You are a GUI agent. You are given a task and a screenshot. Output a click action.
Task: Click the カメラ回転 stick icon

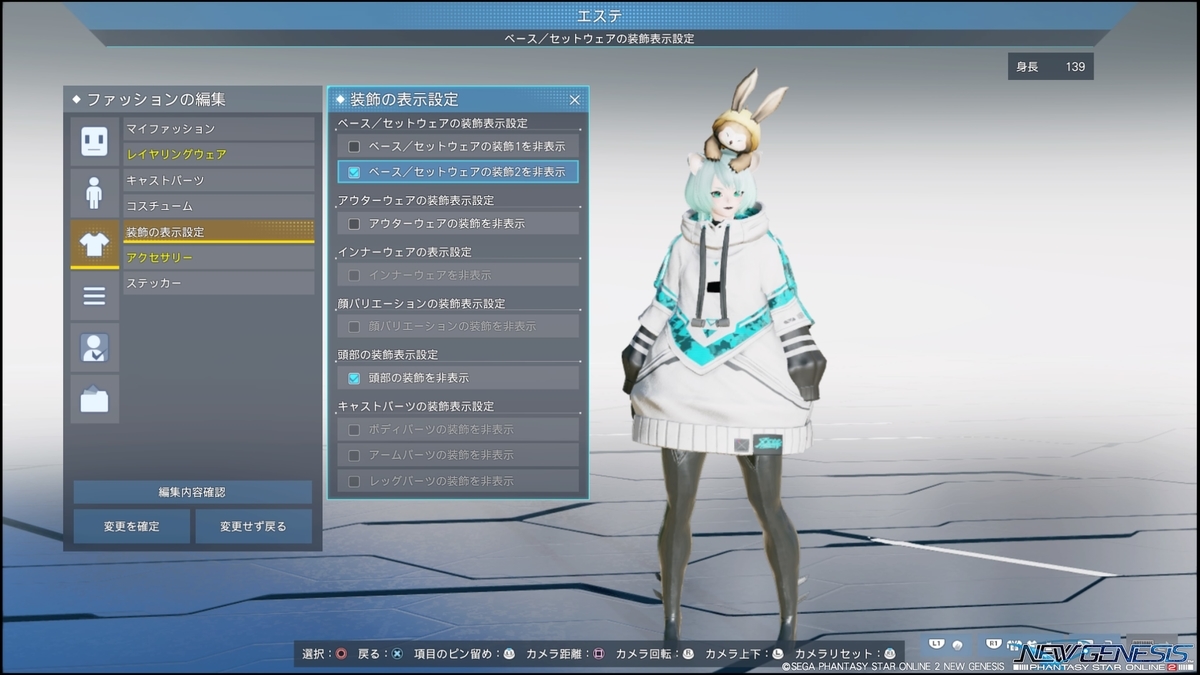tap(687, 653)
